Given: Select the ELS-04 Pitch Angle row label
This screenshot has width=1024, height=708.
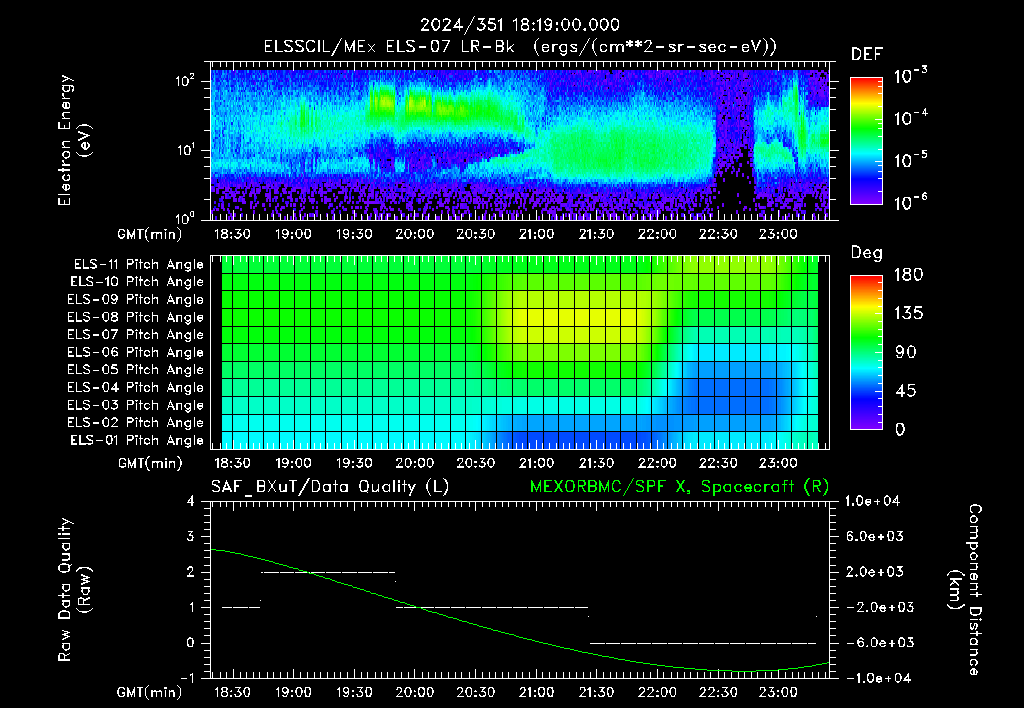Looking at the screenshot, I should (x=136, y=387).
